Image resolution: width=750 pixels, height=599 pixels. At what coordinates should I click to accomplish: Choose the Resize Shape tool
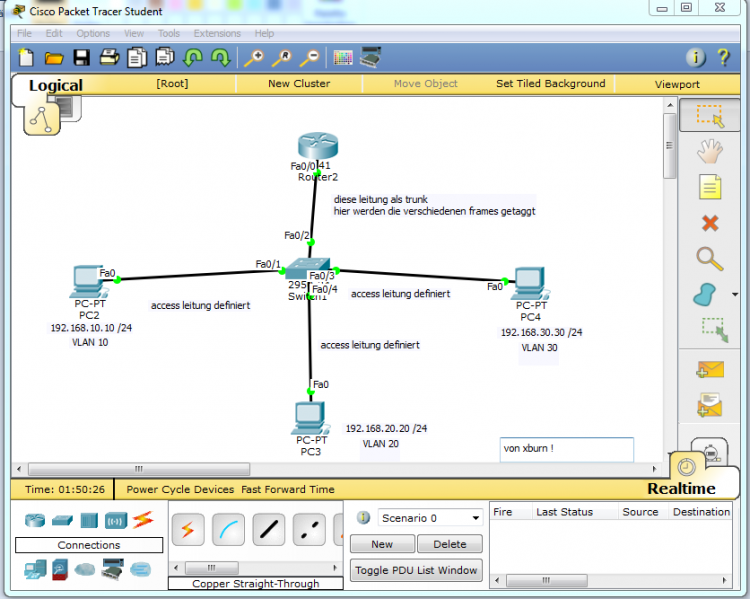715,330
